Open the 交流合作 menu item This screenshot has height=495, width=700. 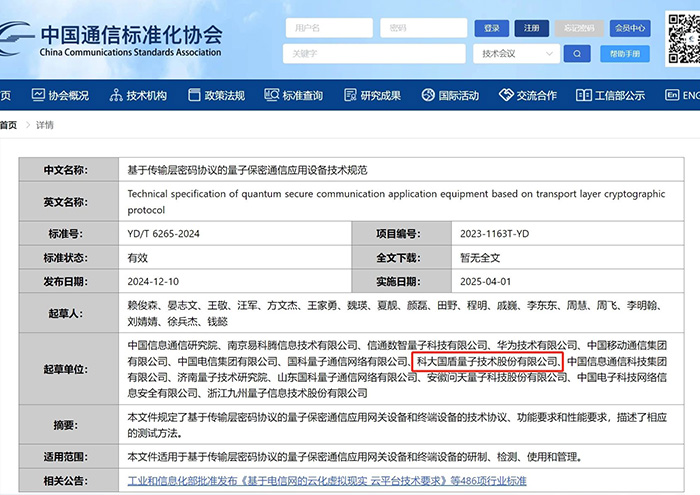(x=528, y=95)
